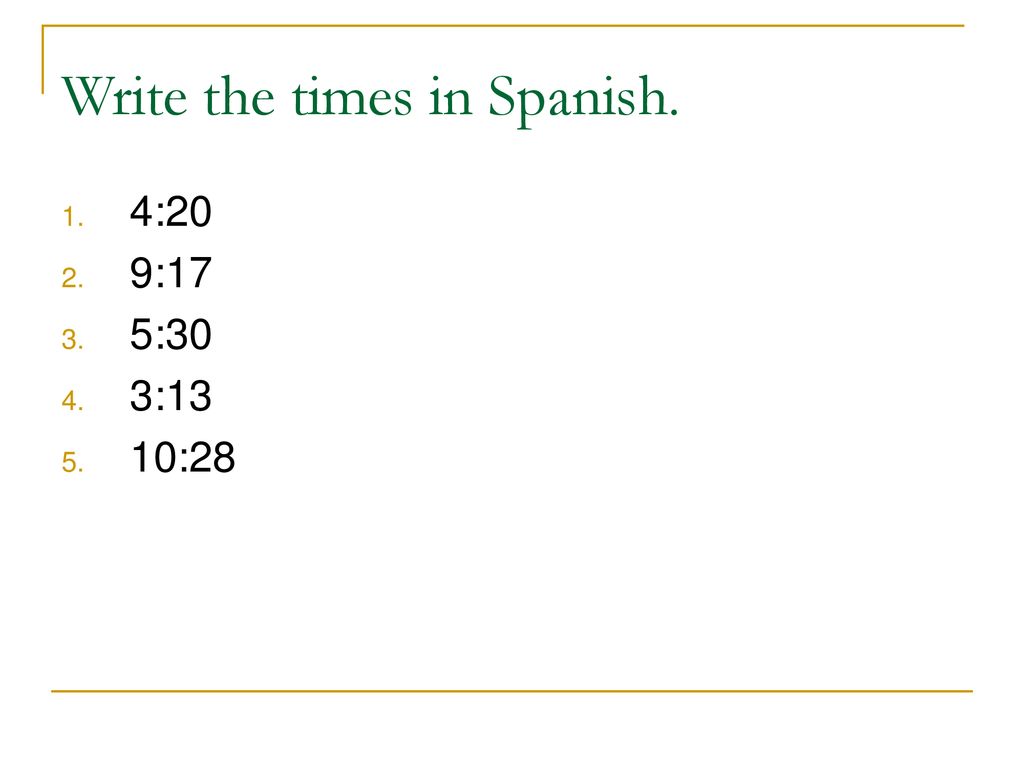Viewport: 1024px width, 768px height.
Task: Click the list number 4. marker
Action: click(72, 400)
